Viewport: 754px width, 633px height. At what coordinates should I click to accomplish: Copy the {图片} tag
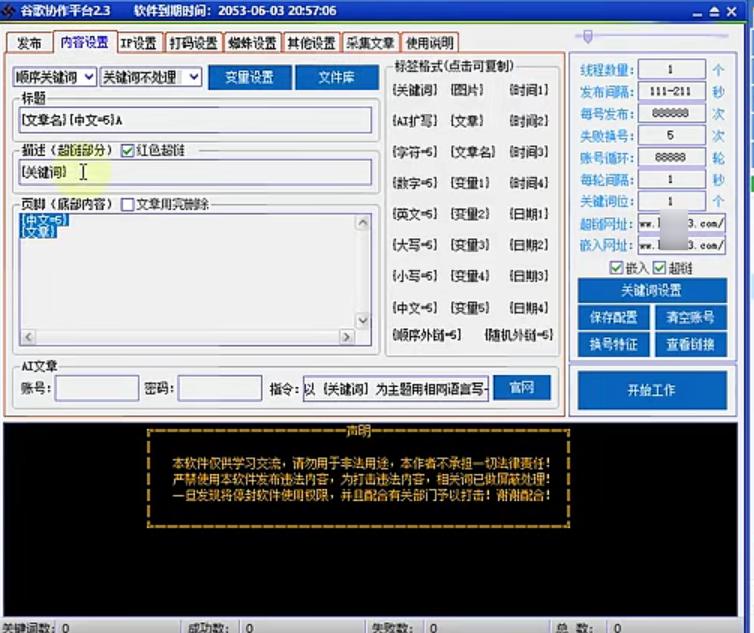[467, 90]
